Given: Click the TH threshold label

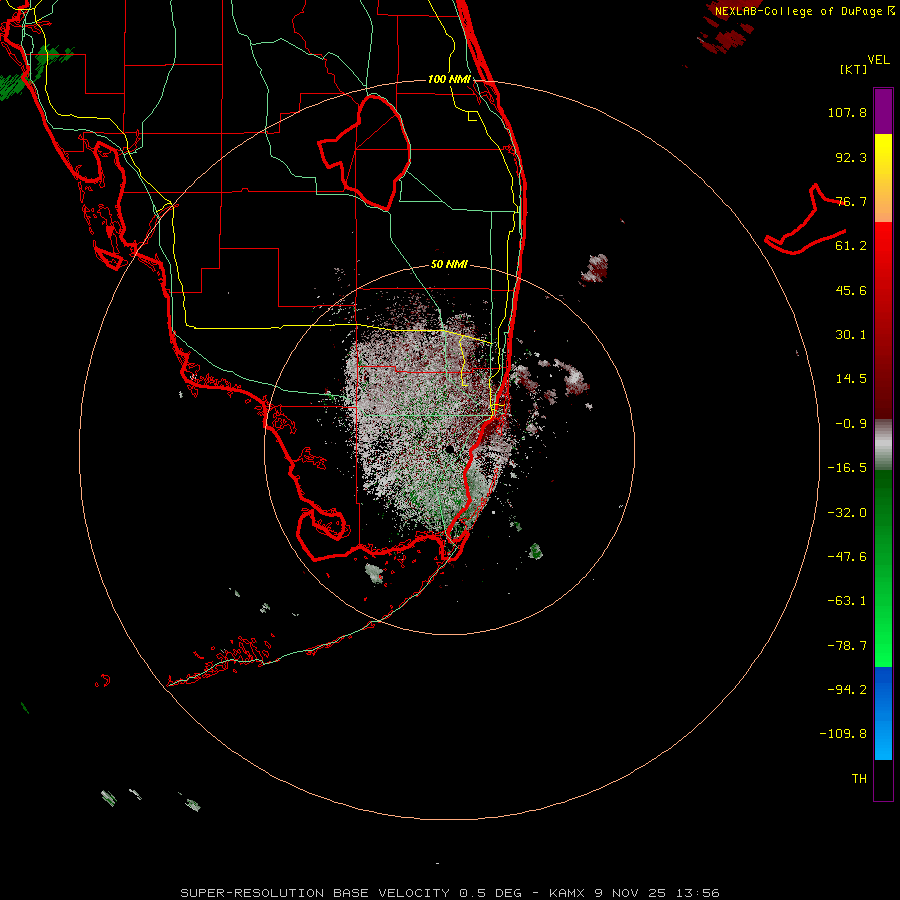Looking at the screenshot, I should pyautogui.click(x=859, y=779).
